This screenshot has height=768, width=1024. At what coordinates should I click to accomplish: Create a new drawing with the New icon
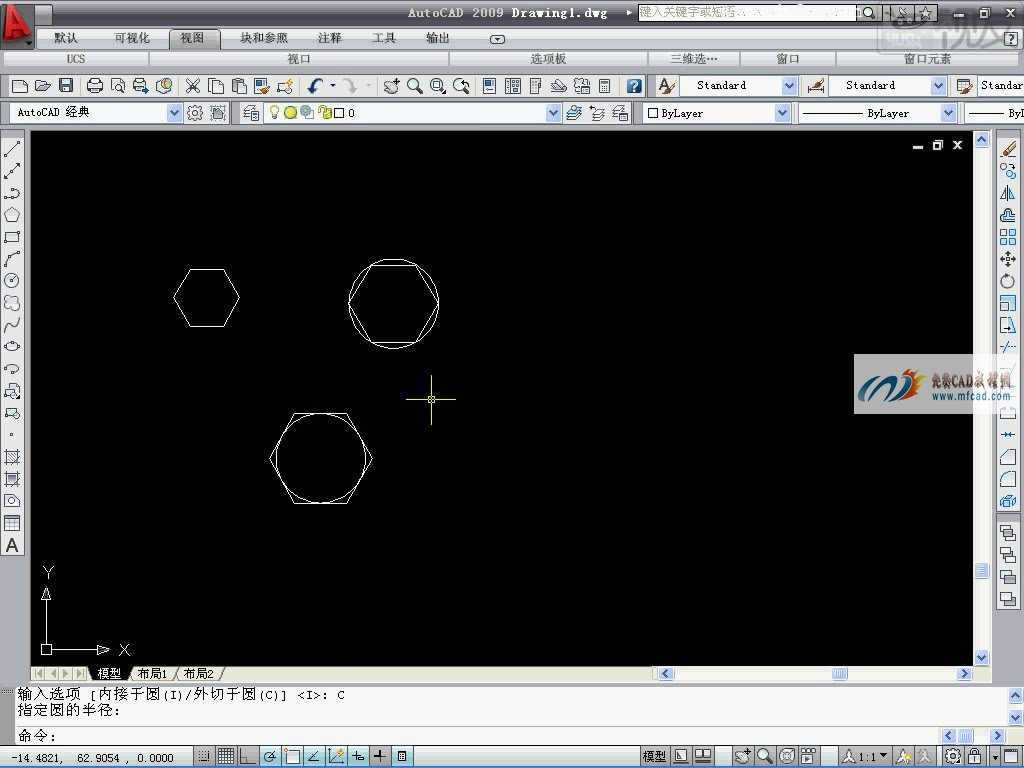point(20,86)
